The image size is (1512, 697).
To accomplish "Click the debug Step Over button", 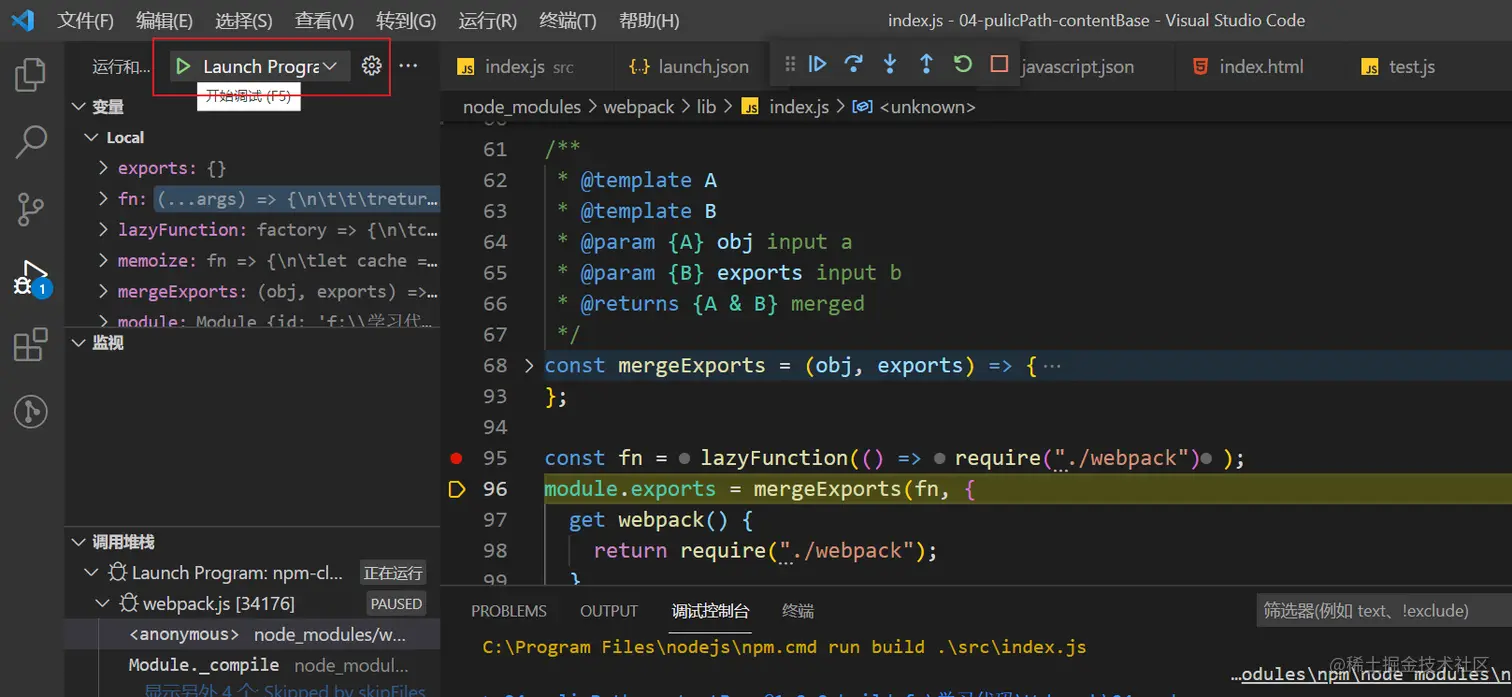I will coord(853,64).
